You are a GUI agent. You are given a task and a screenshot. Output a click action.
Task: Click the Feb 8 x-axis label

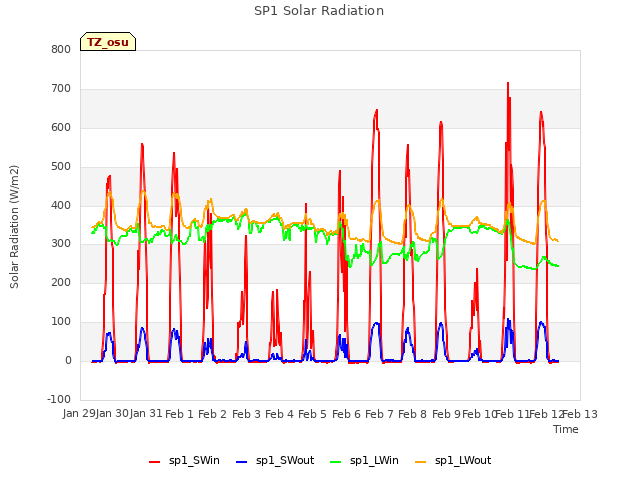(x=412, y=414)
